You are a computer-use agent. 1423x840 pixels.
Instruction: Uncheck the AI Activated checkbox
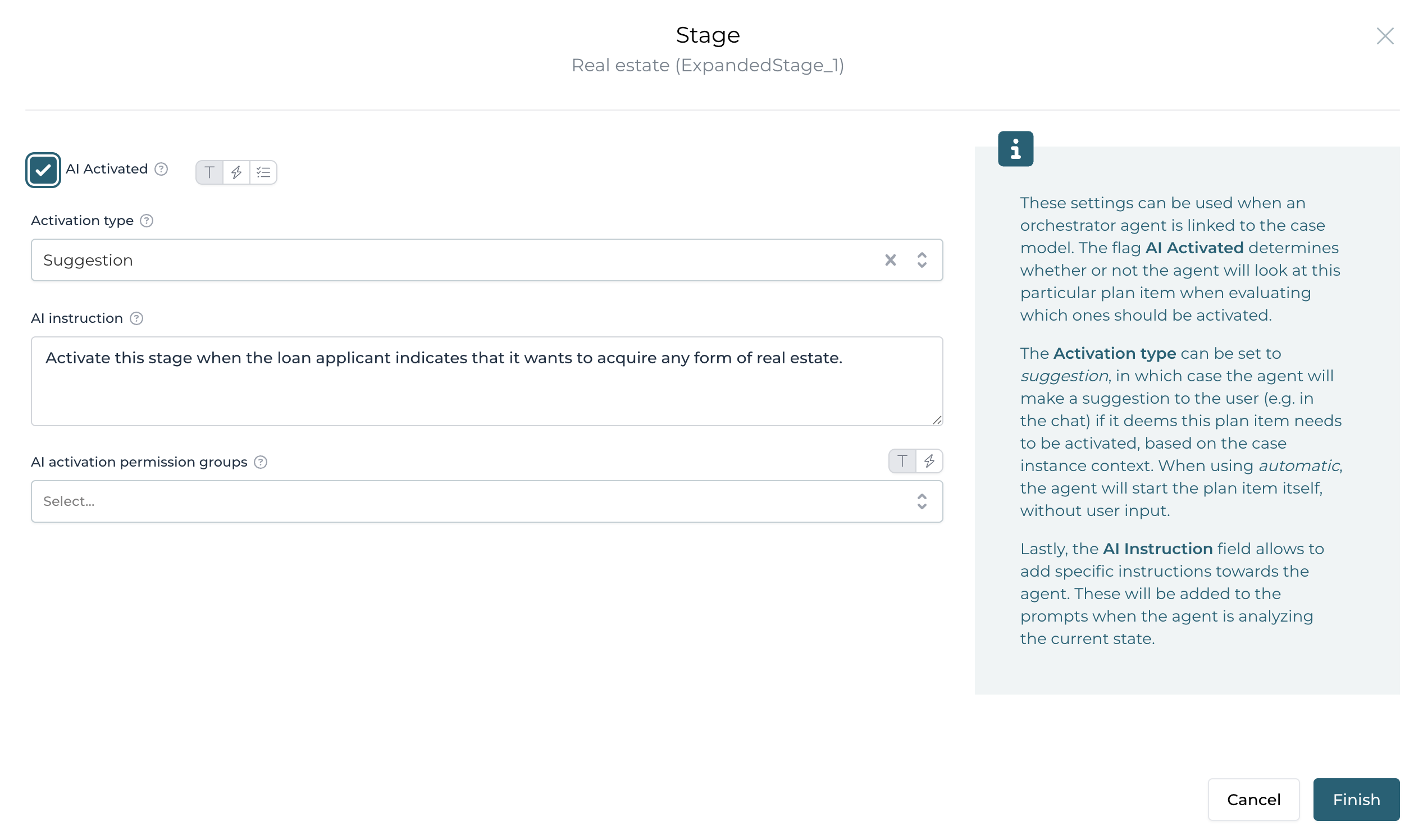pos(44,169)
